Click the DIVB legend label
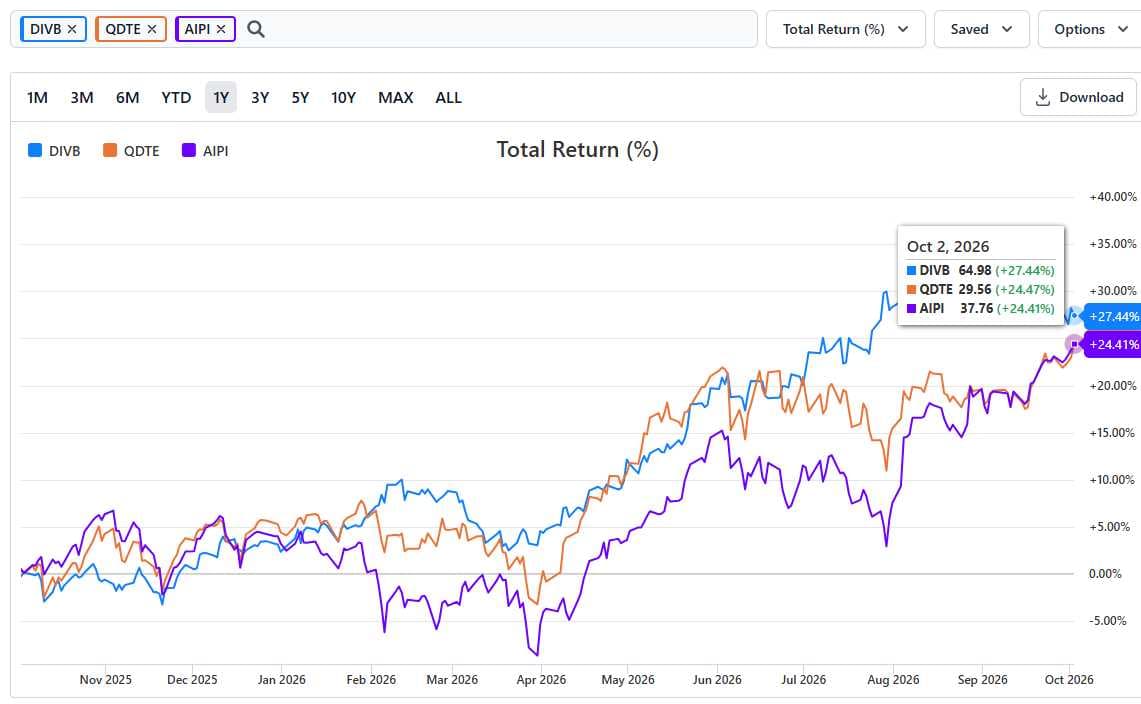The width and height of the screenshot is (1141, 704). tap(65, 151)
